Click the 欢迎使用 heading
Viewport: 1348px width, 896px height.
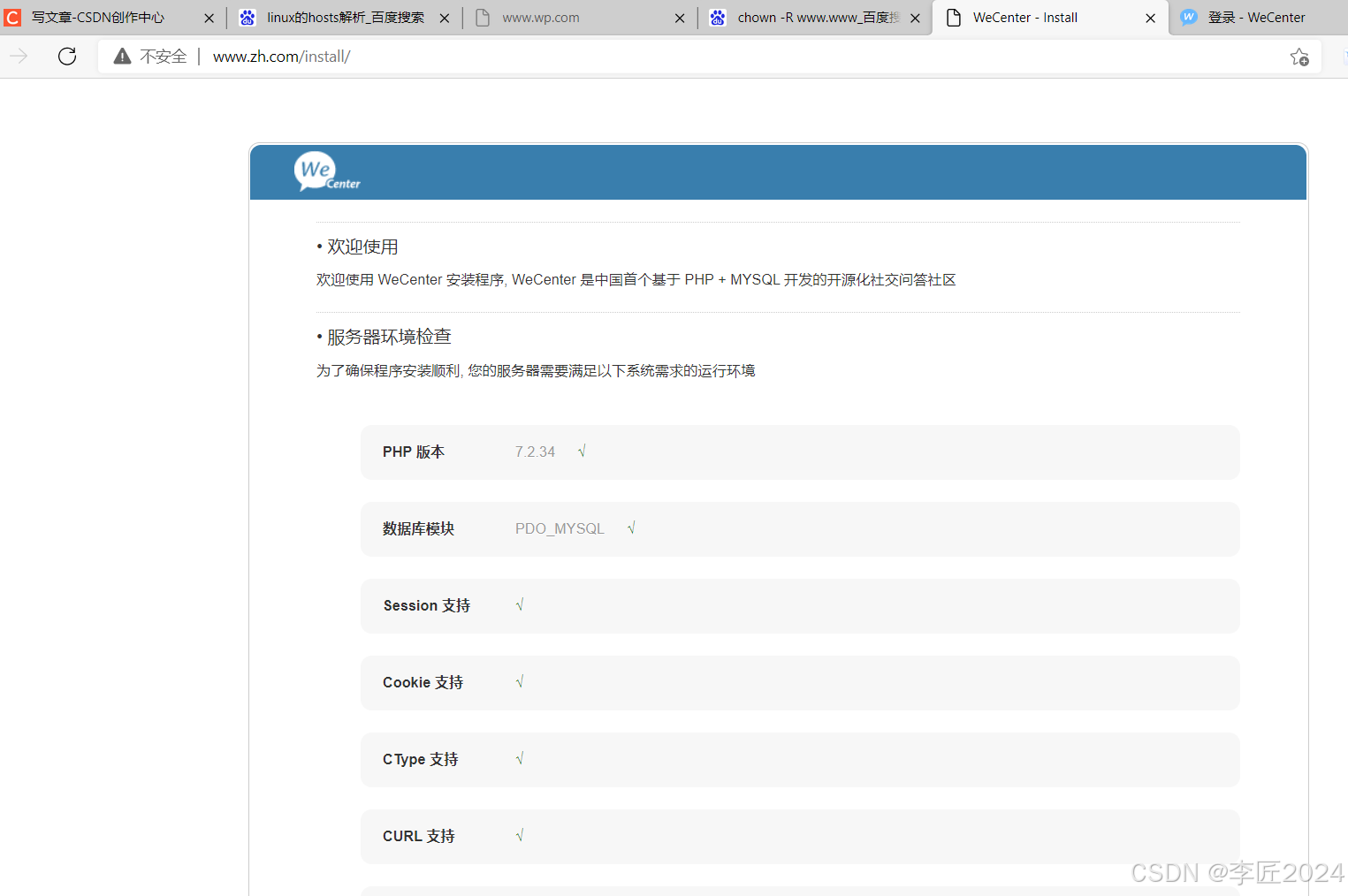tap(362, 247)
